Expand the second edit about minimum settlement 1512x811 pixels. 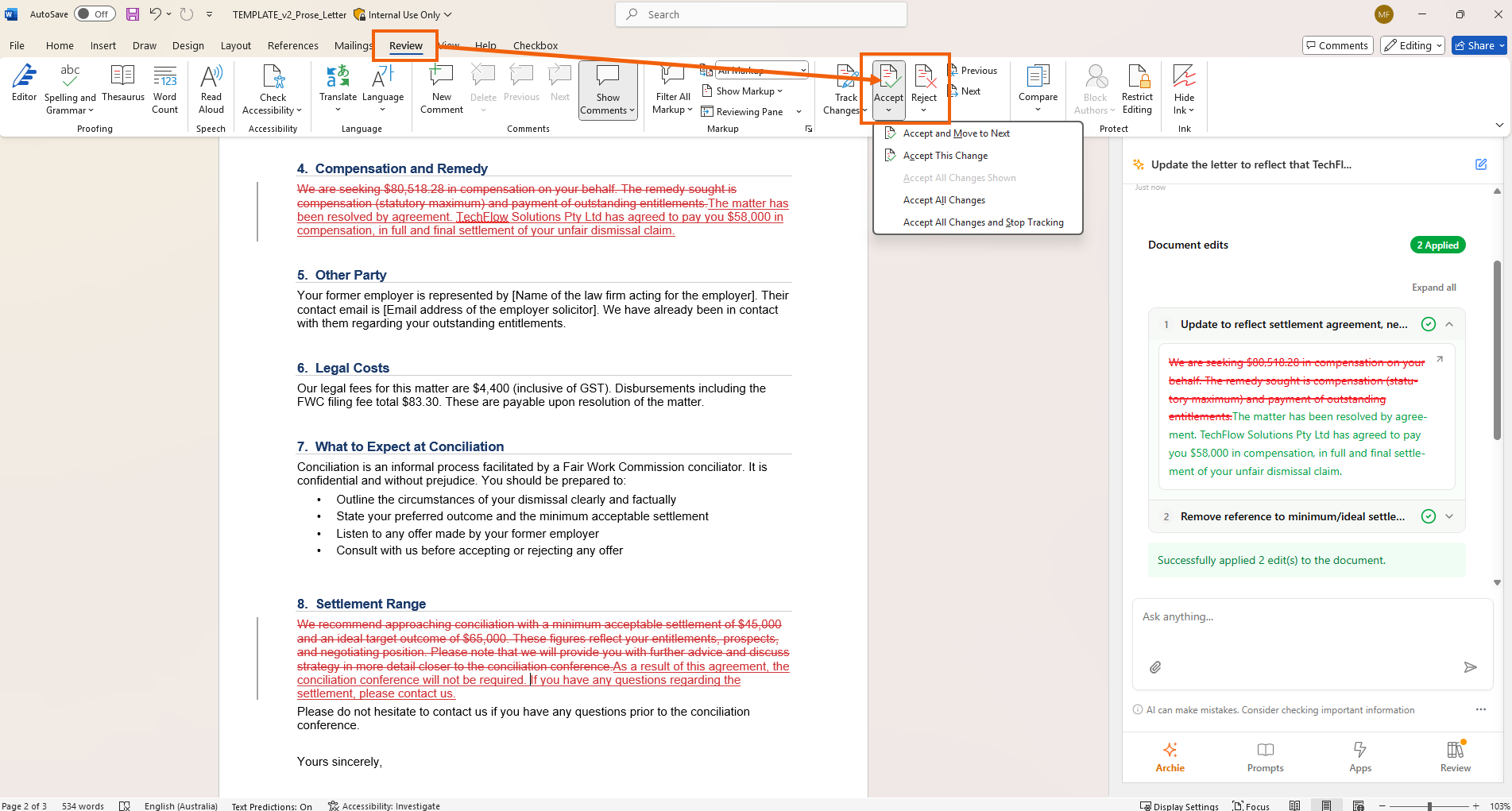1449,516
